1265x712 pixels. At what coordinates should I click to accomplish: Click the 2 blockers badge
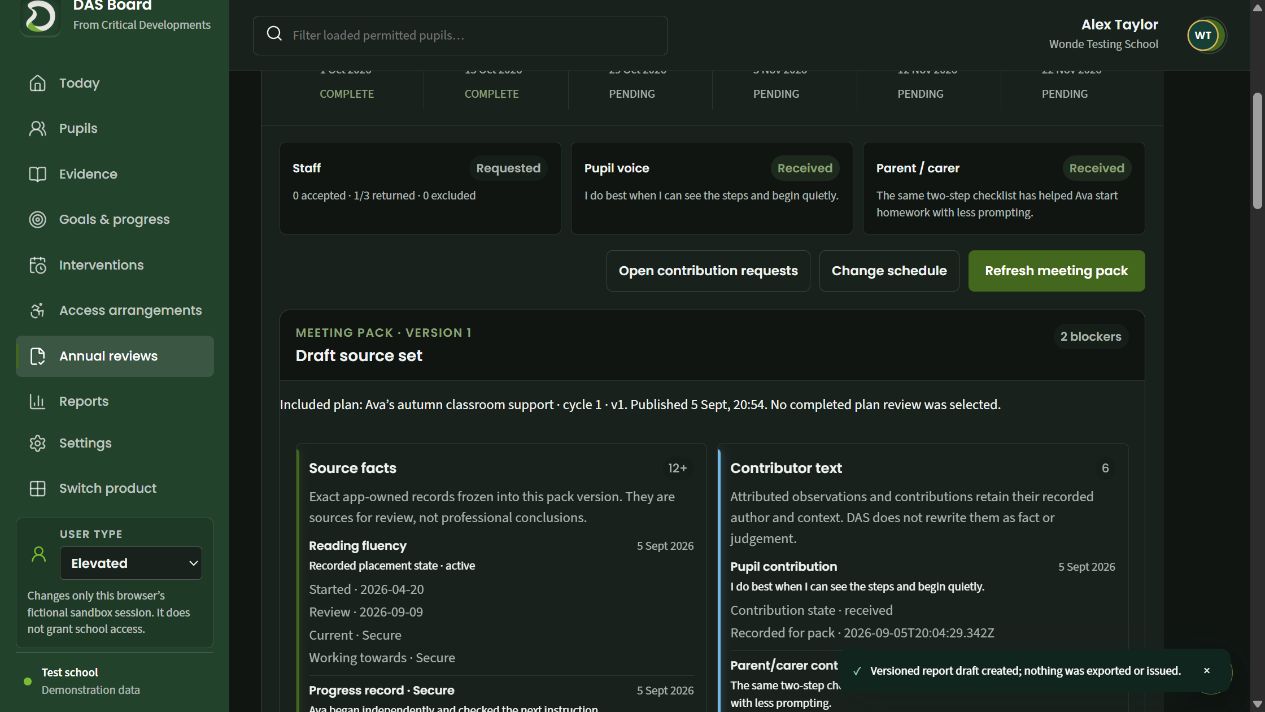click(1090, 337)
